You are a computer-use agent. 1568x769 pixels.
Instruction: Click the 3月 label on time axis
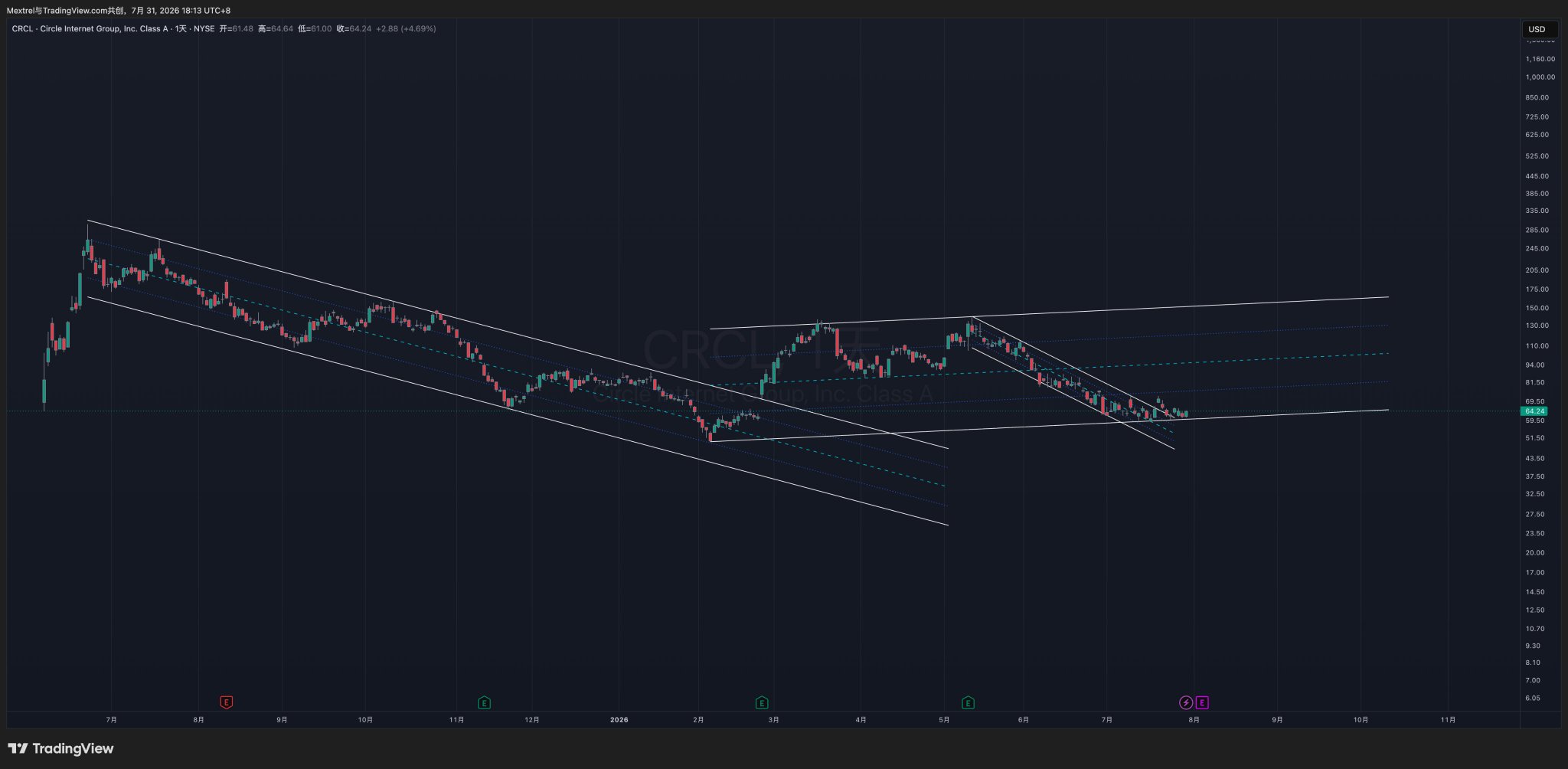click(x=774, y=720)
